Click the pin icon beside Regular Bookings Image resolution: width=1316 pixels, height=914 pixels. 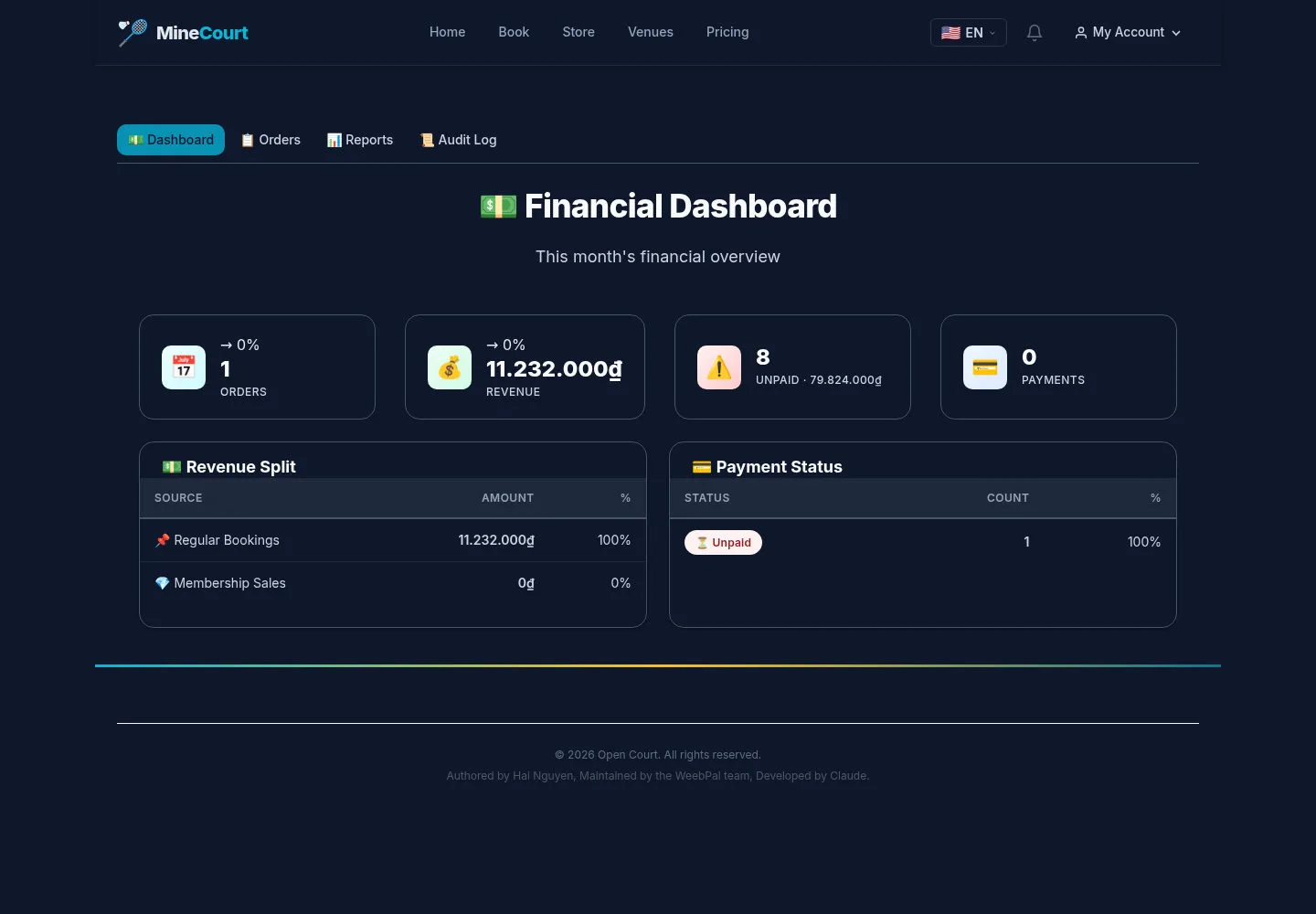(x=163, y=540)
